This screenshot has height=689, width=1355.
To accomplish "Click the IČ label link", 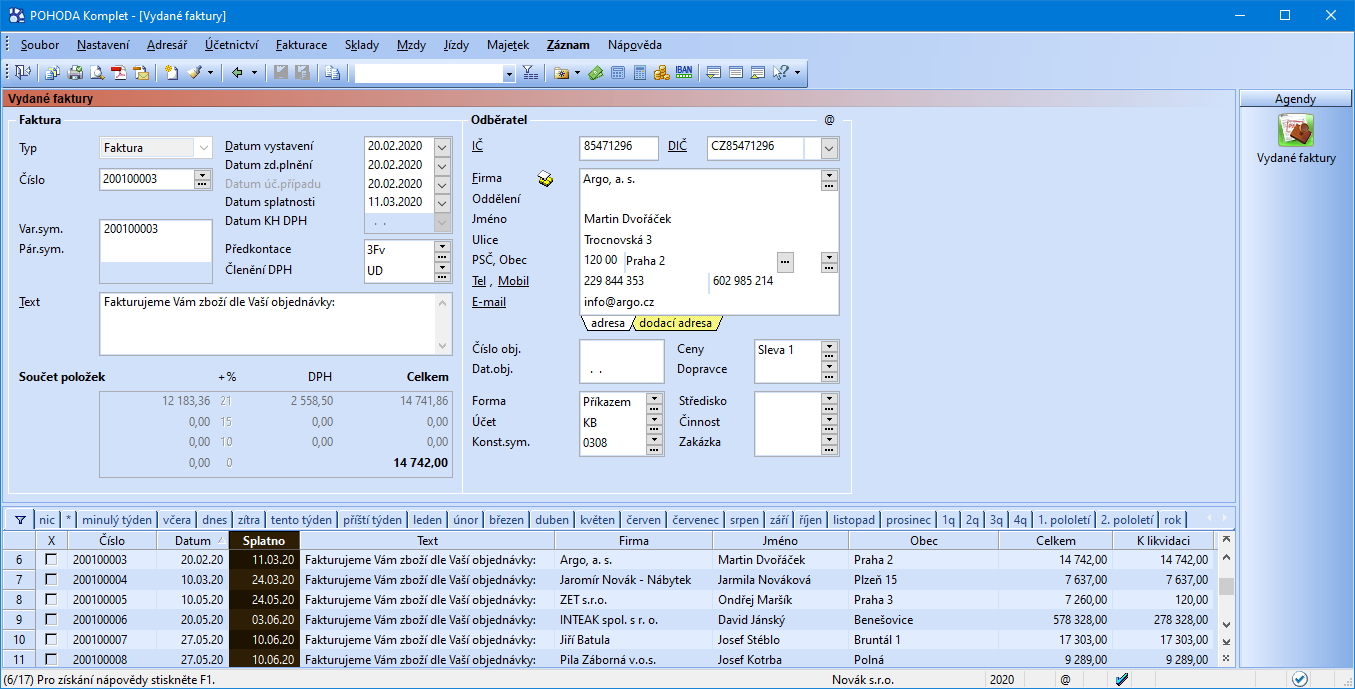I will (x=478, y=147).
